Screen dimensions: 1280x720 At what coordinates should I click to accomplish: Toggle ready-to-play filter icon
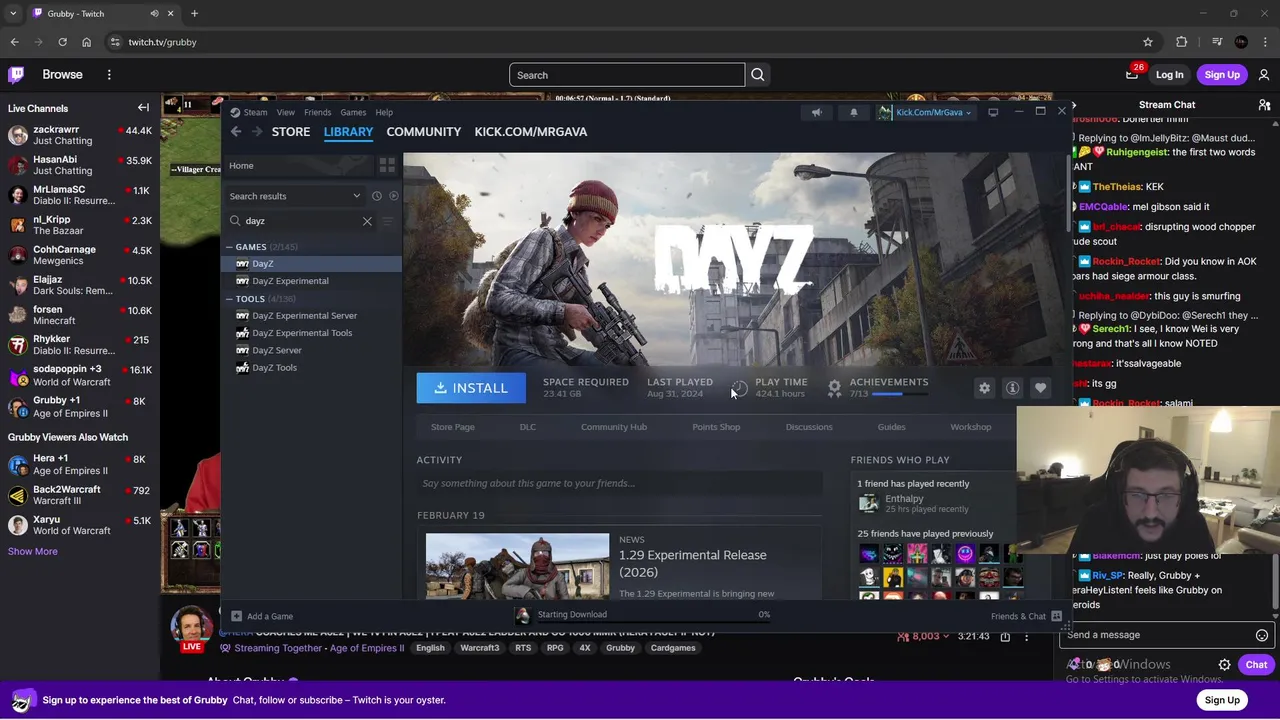tap(393, 196)
